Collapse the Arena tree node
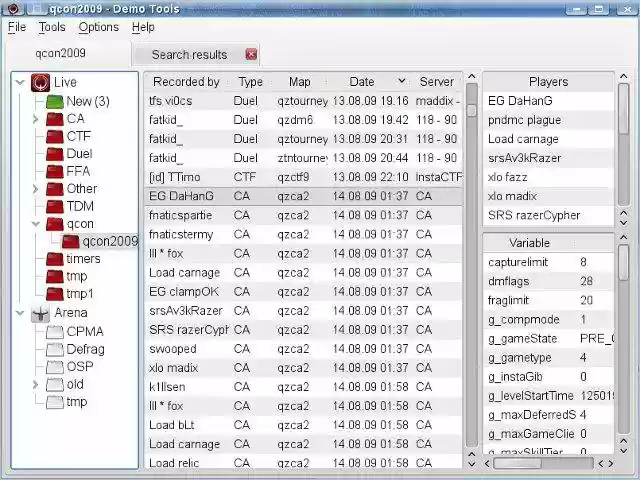The width and height of the screenshot is (640, 480). [20, 313]
